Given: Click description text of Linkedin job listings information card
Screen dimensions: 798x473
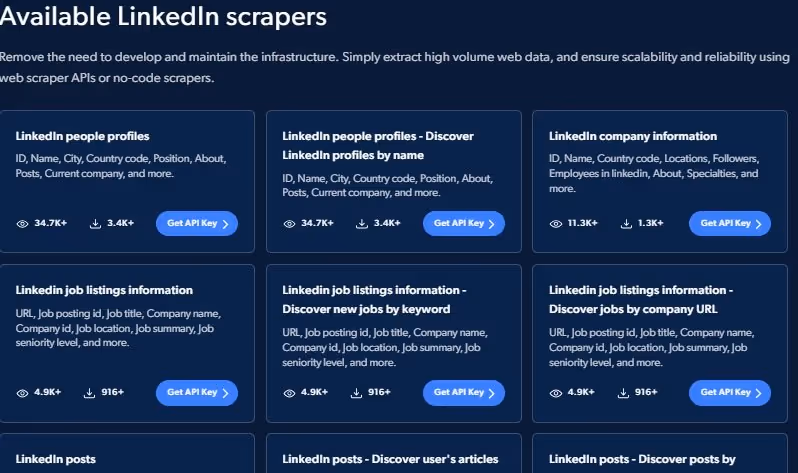Looking at the screenshot, I should pos(118,328).
